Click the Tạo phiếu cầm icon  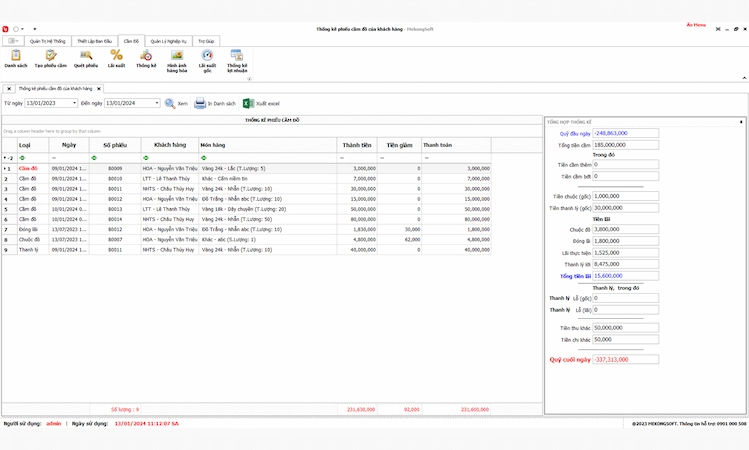[x=51, y=55]
